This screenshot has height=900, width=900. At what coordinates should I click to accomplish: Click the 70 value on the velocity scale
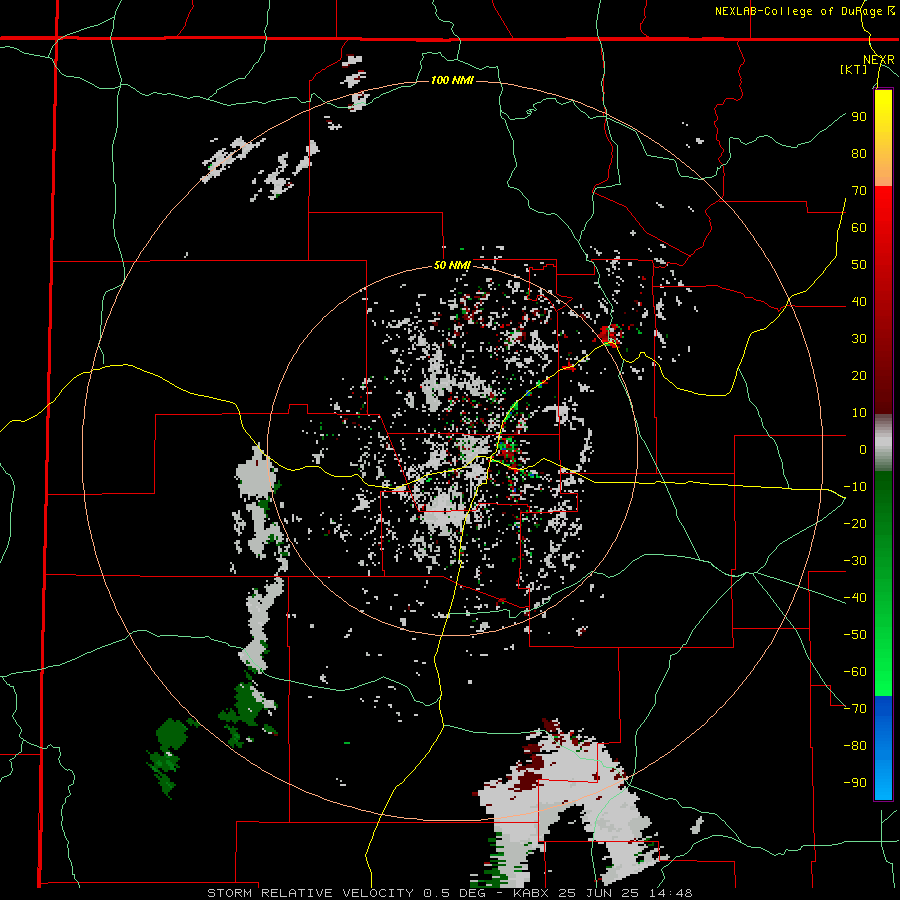coord(859,191)
